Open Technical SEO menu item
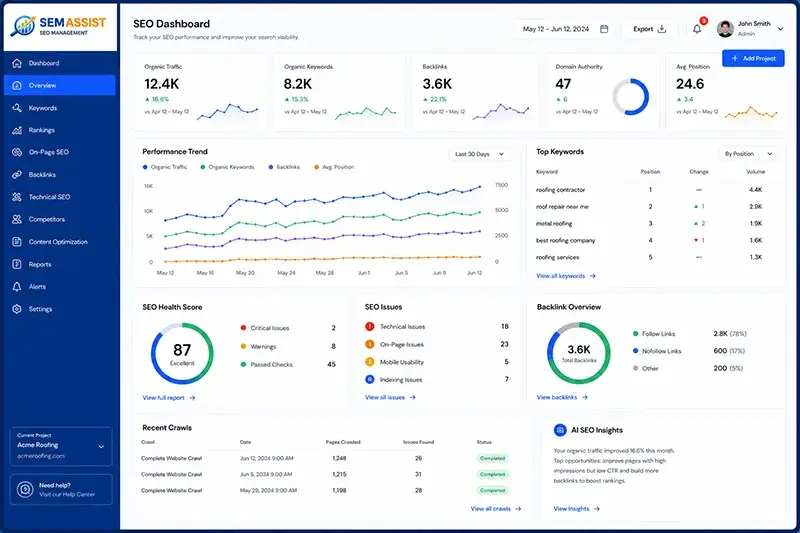The height and width of the screenshot is (533, 800). pyautogui.click(x=60, y=197)
